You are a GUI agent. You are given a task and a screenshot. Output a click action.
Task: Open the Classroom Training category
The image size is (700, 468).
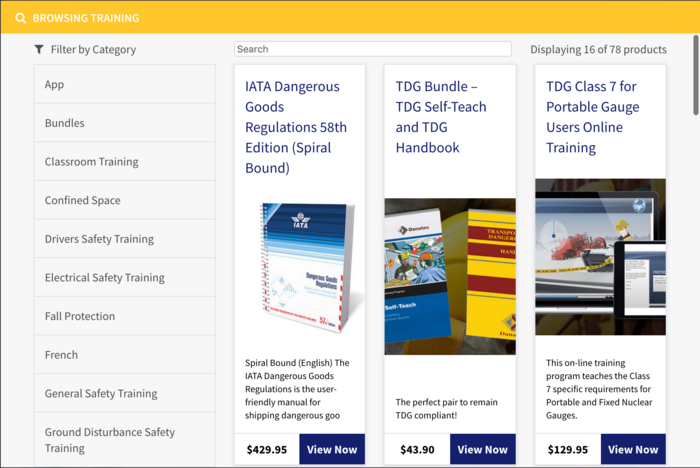[x=125, y=162]
